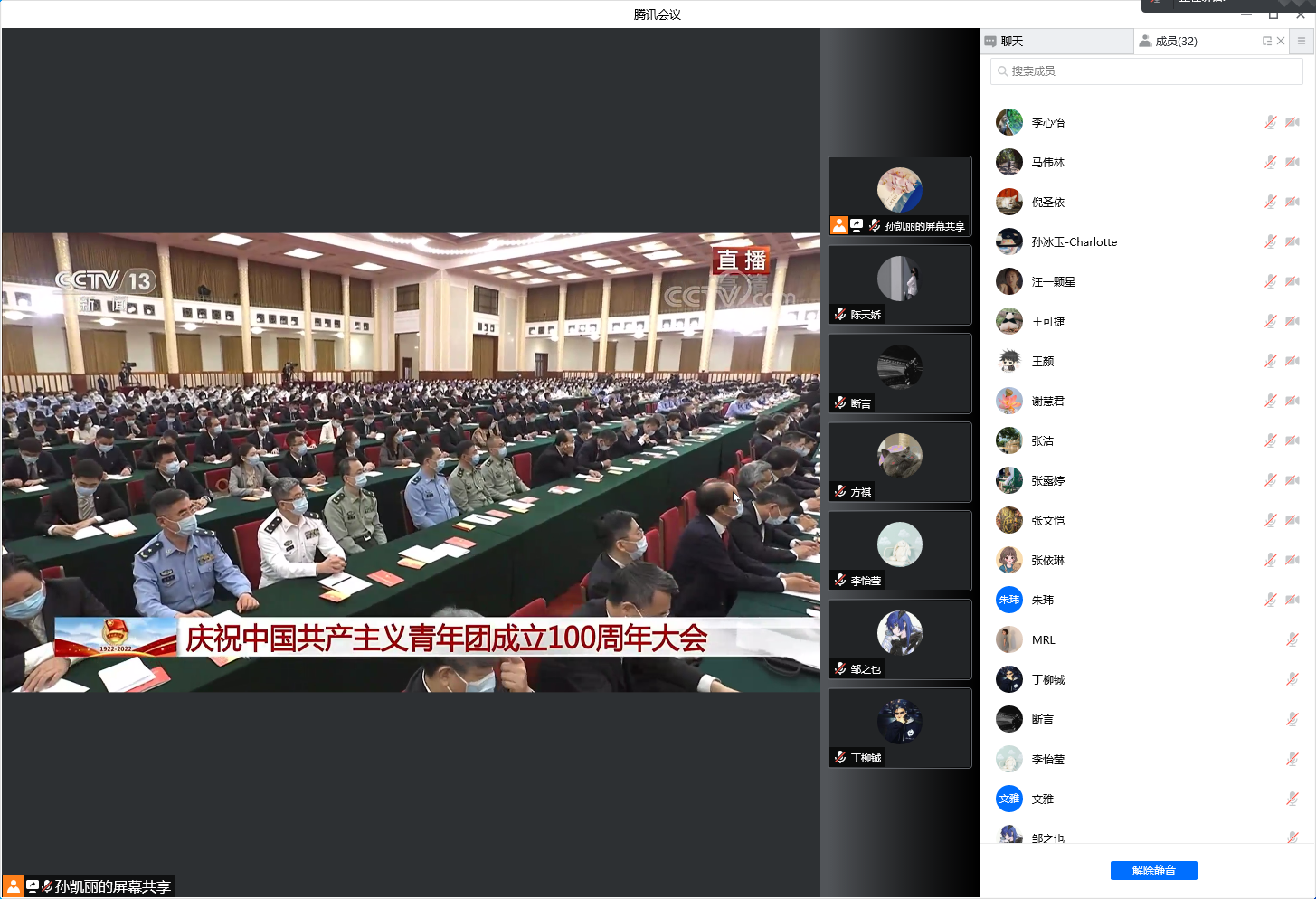
Task: Select member name 谢慧君
Action: 1048,402
